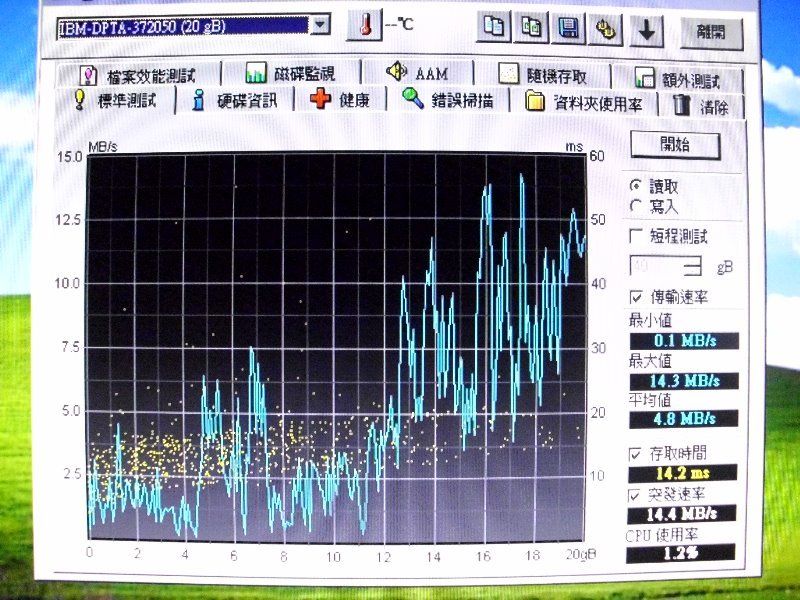Click the CPU usage 1.2% value
The image size is (800, 600).
pyautogui.click(x=681, y=553)
